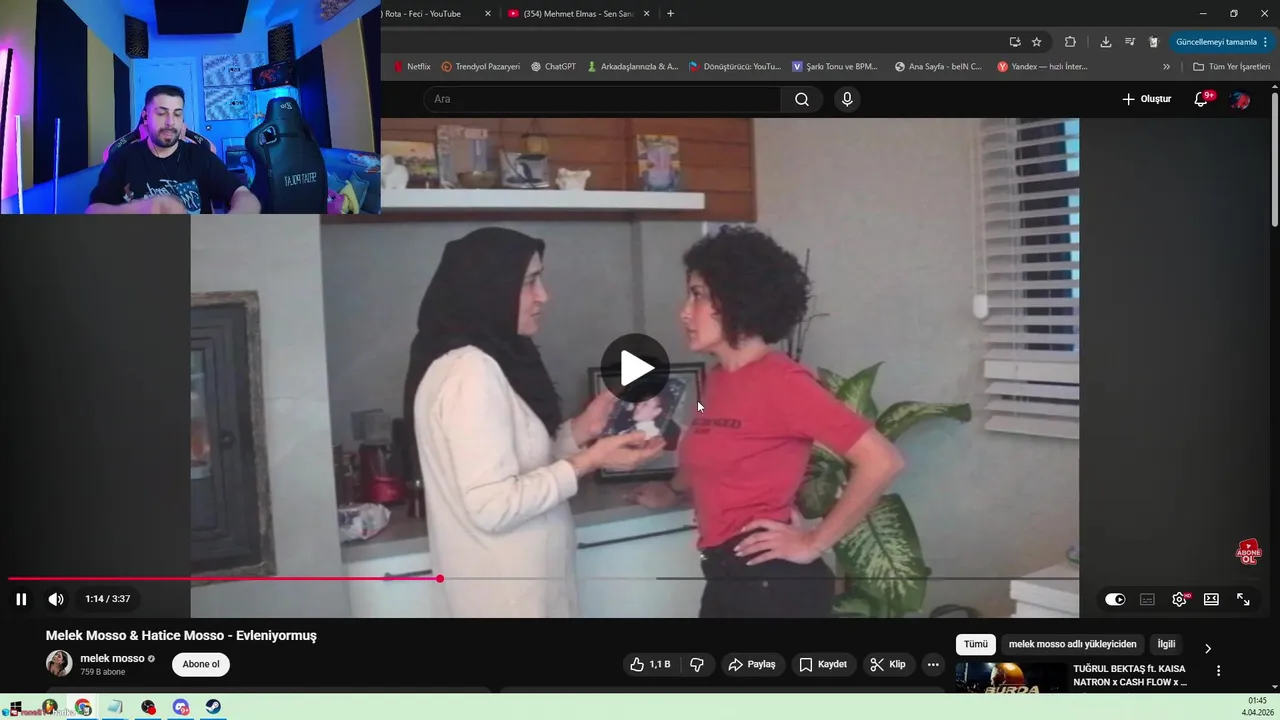Bookmark this page with star icon
This screenshot has width=1280, height=720.
pyautogui.click(x=1037, y=42)
